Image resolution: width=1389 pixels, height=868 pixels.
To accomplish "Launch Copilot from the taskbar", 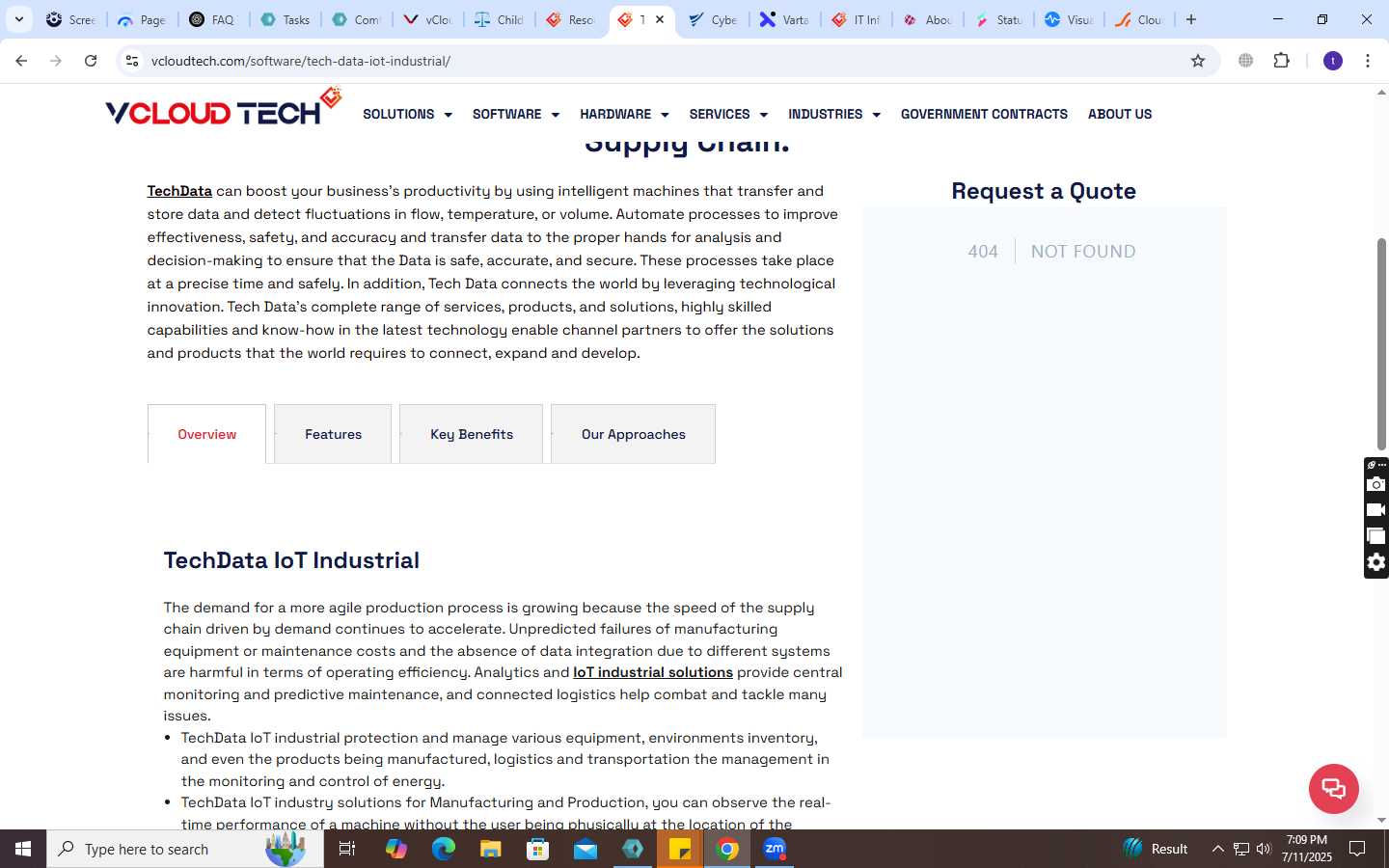I will 395,849.
